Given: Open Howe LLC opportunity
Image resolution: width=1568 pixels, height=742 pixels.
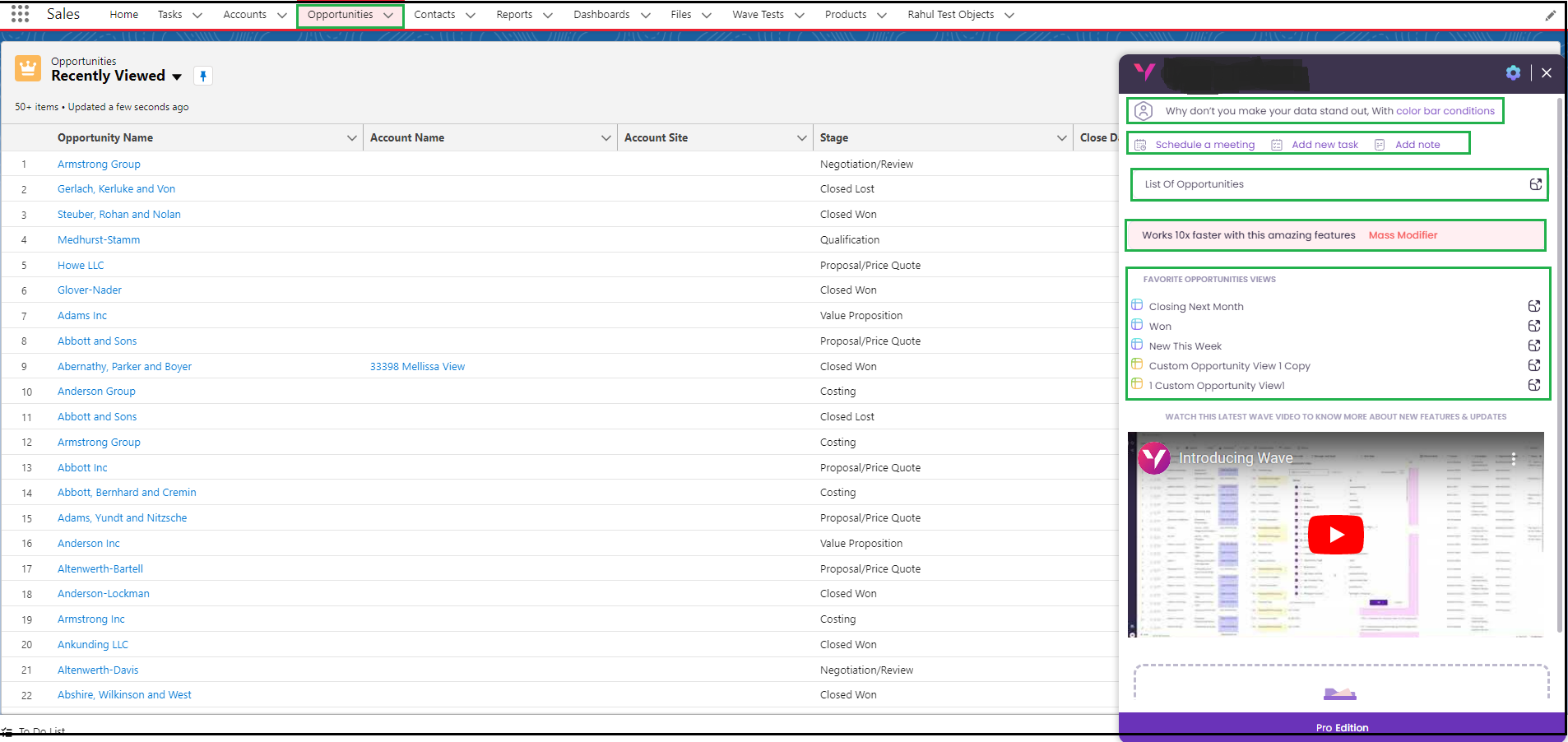Looking at the screenshot, I should (x=81, y=266).
